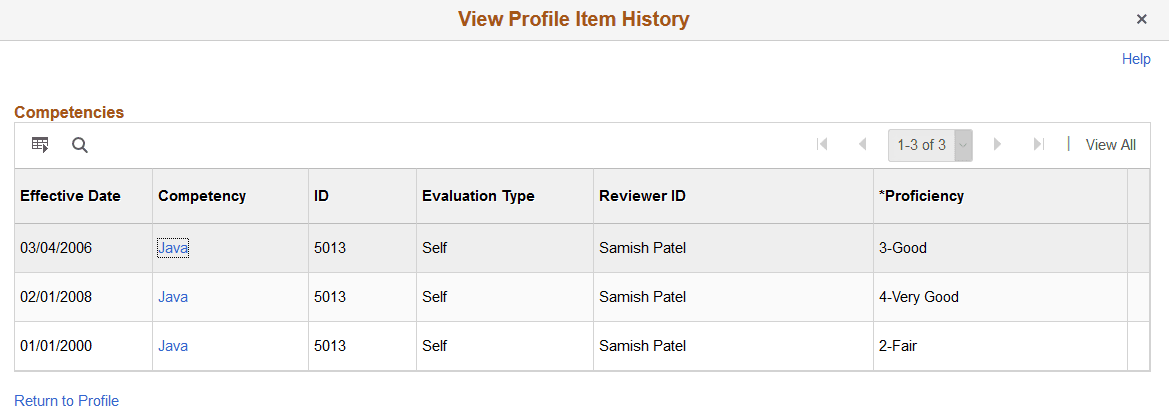Click the Find magnifier icon
This screenshot has width=1169, height=417.
(x=80, y=145)
